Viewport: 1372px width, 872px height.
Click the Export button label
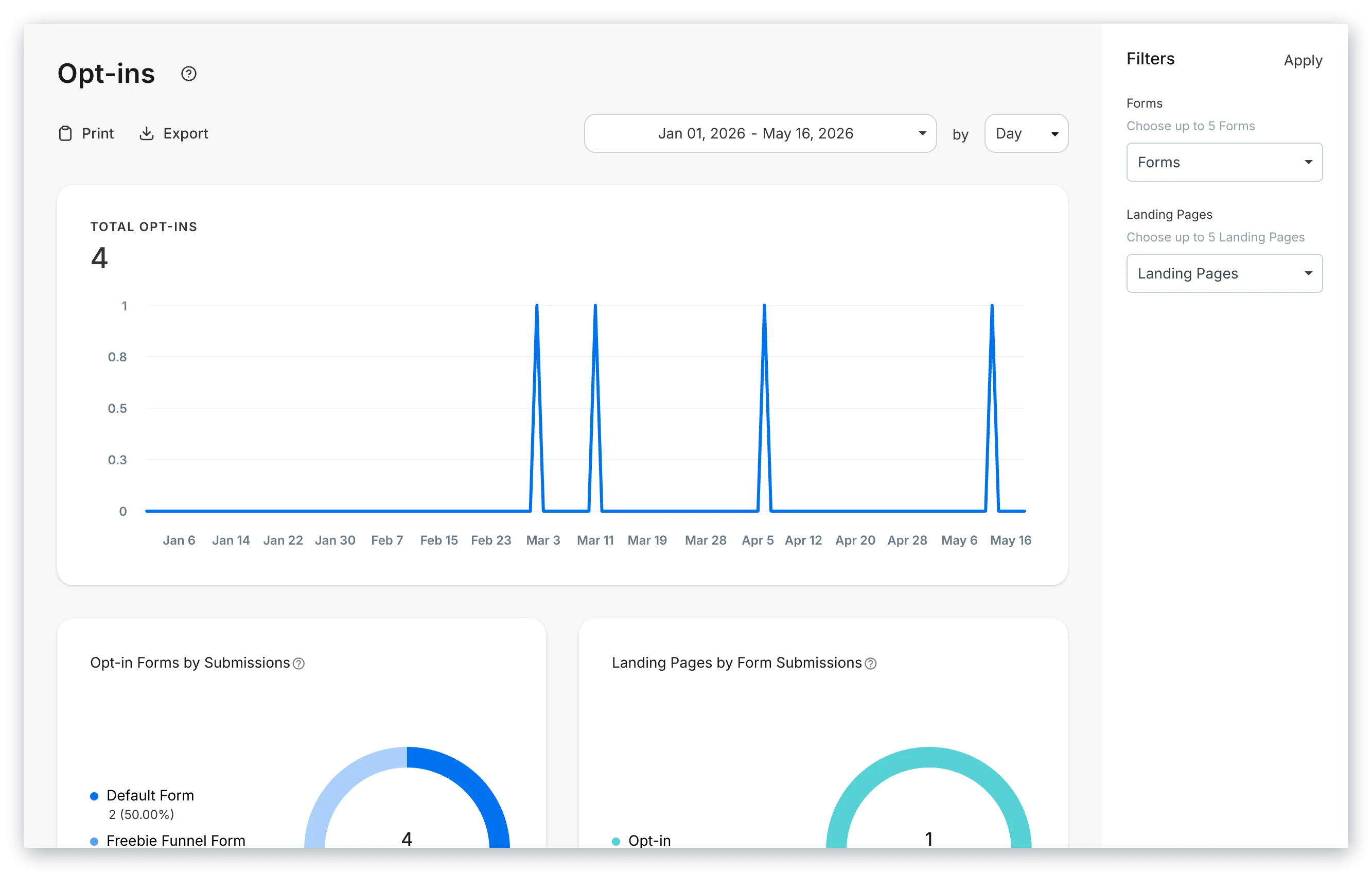186,133
